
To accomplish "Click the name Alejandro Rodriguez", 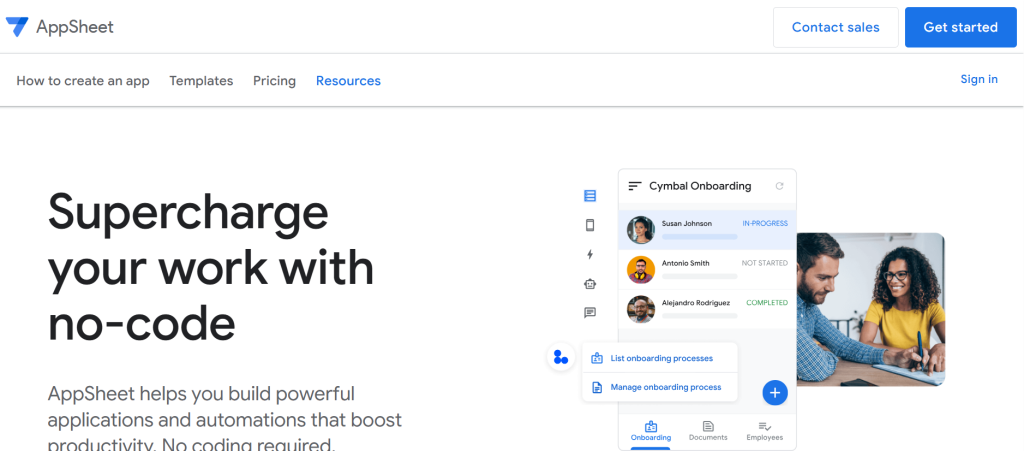I will pyautogui.click(x=696, y=303).
